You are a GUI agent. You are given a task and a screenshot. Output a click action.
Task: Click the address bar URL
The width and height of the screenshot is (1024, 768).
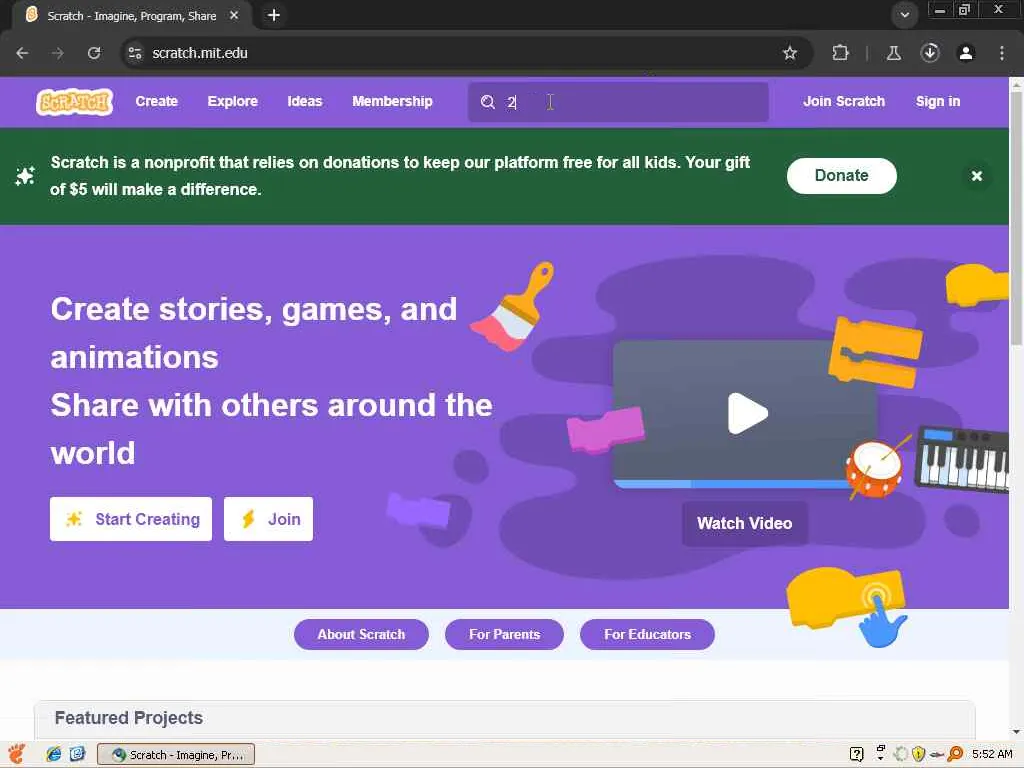[x=200, y=53]
